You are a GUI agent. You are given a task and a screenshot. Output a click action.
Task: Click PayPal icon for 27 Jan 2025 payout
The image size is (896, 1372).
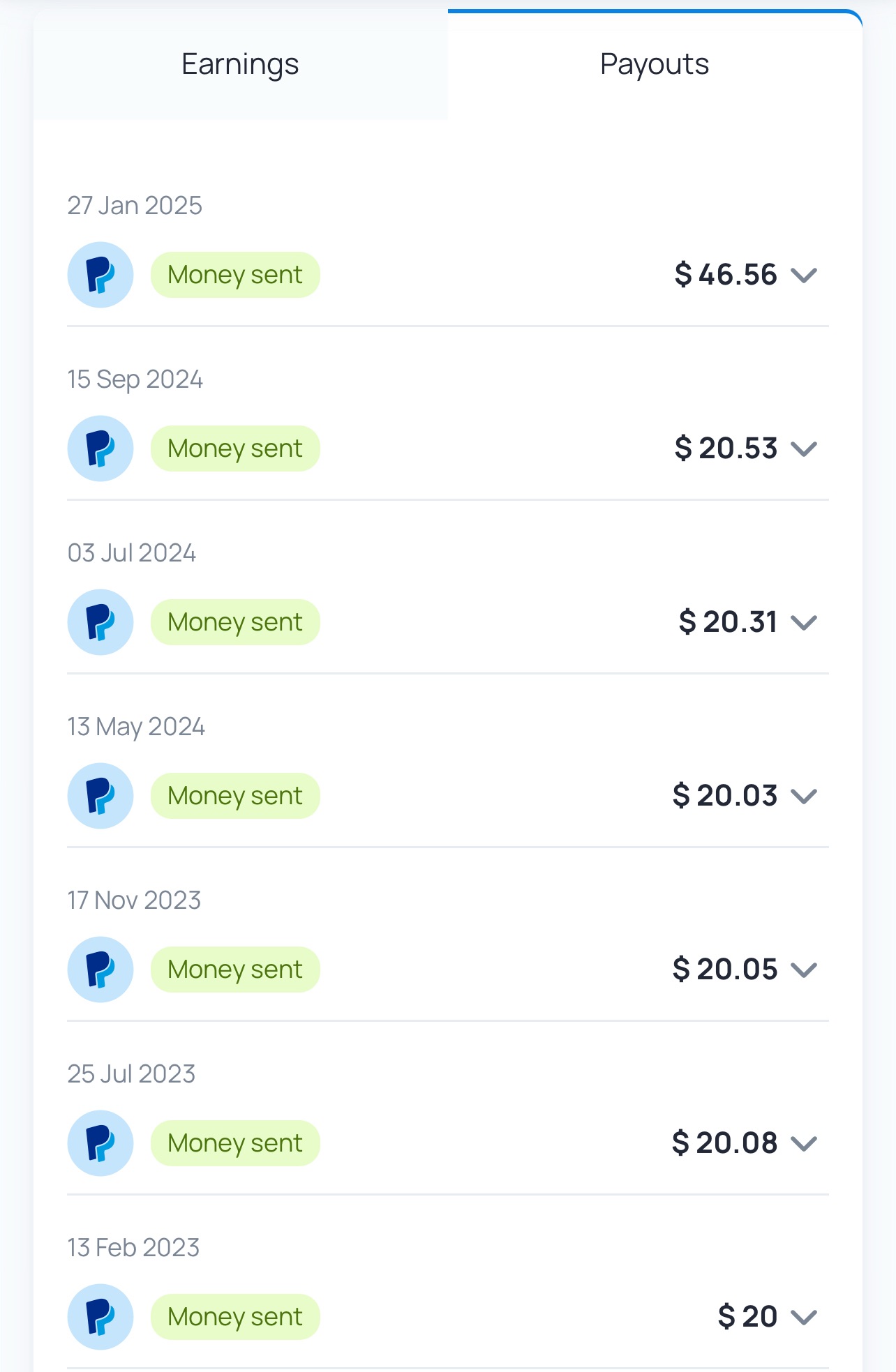click(100, 275)
